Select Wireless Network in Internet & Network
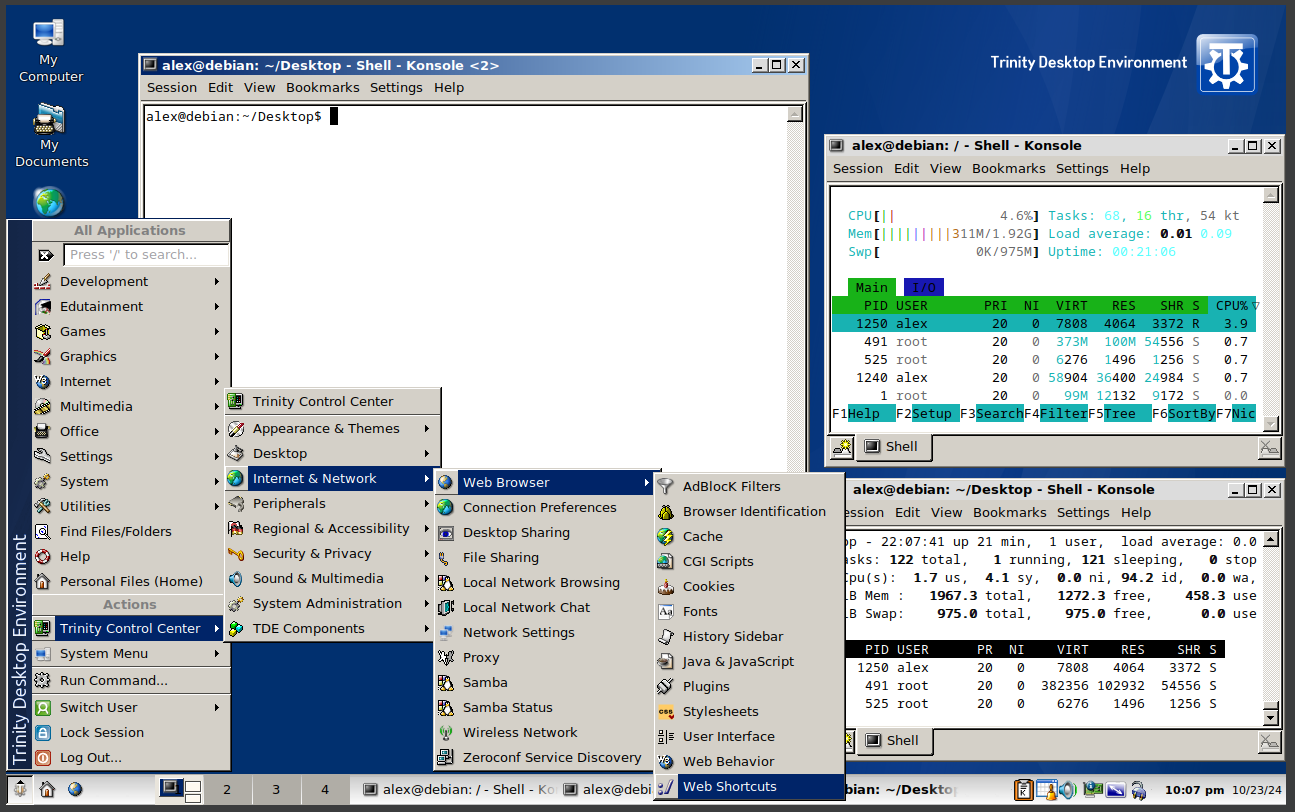 click(519, 733)
